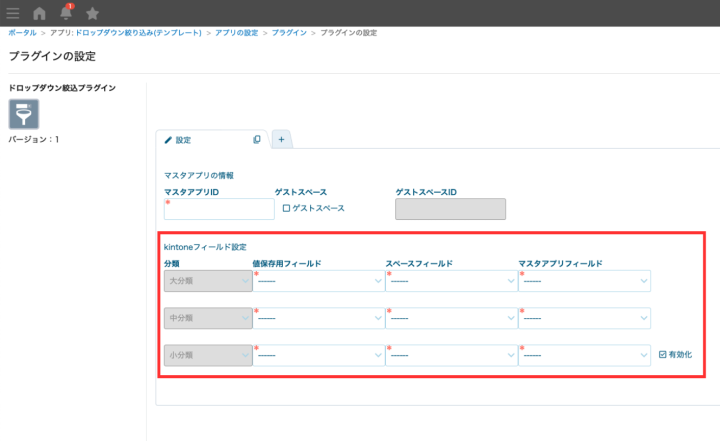Click the マスタアプリID input field
The height and width of the screenshot is (441, 720).
coord(219,209)
